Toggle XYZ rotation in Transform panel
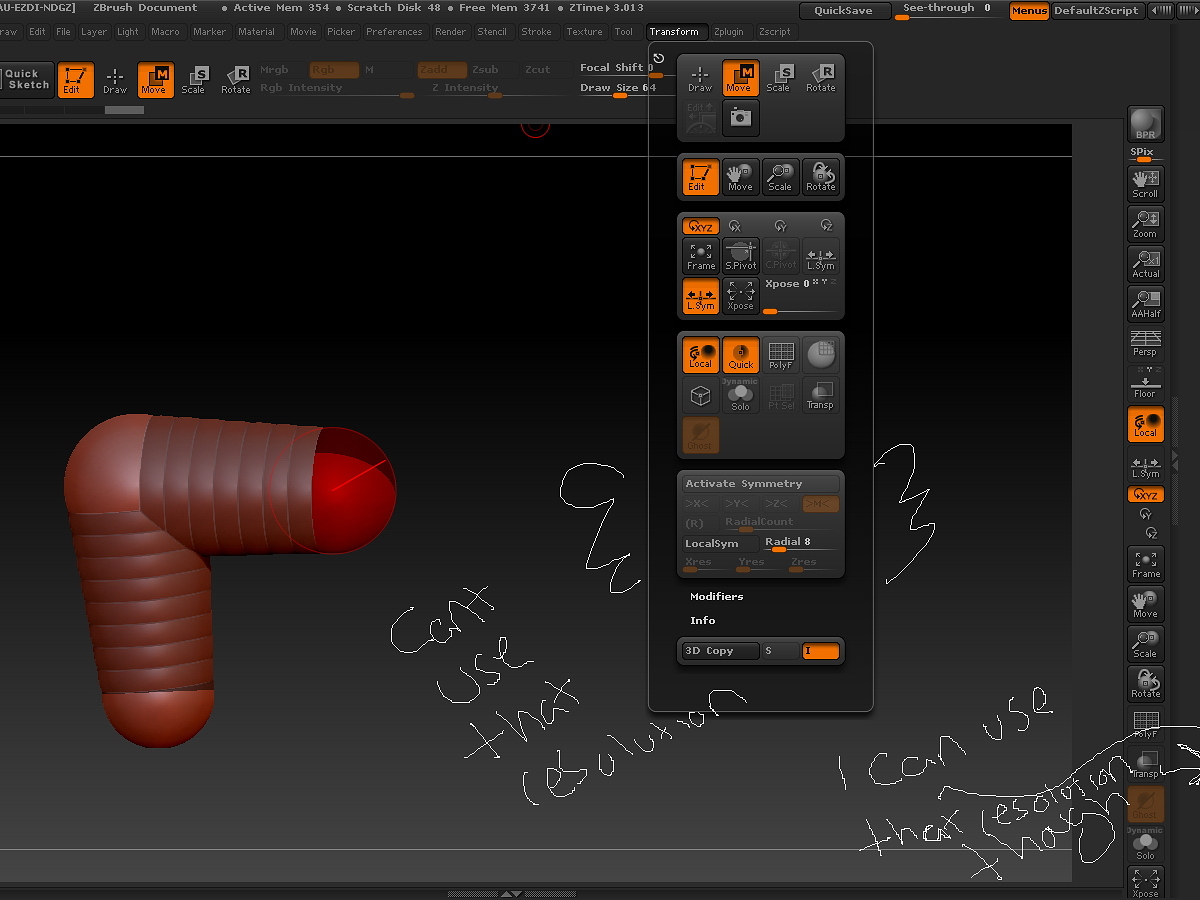Viewport: 1200px width, 900px height. (x=701, y=227)
